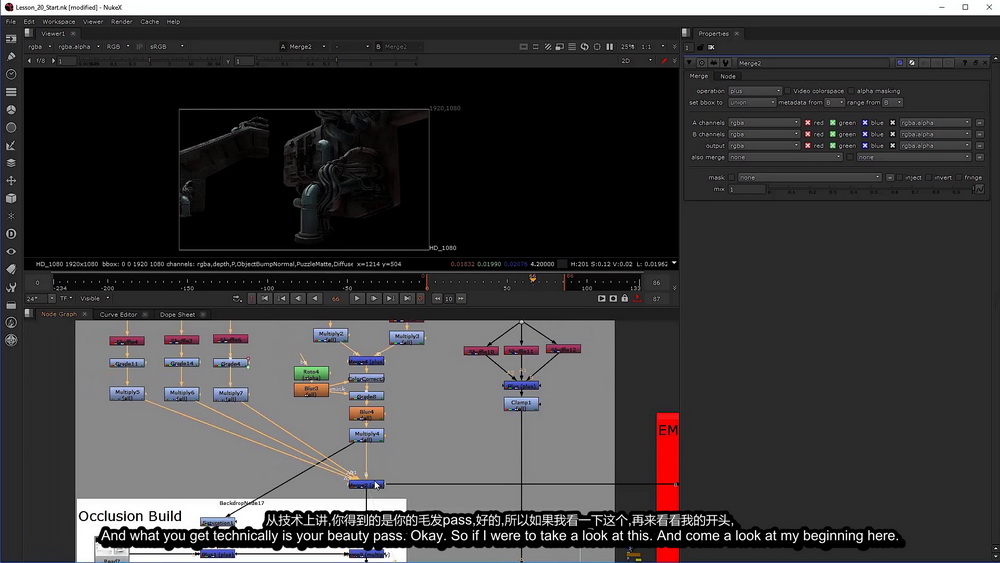Open the Transform nodes move icon
The width and height of the screenshot is (1000, 563).
click(x=11, y=180)
